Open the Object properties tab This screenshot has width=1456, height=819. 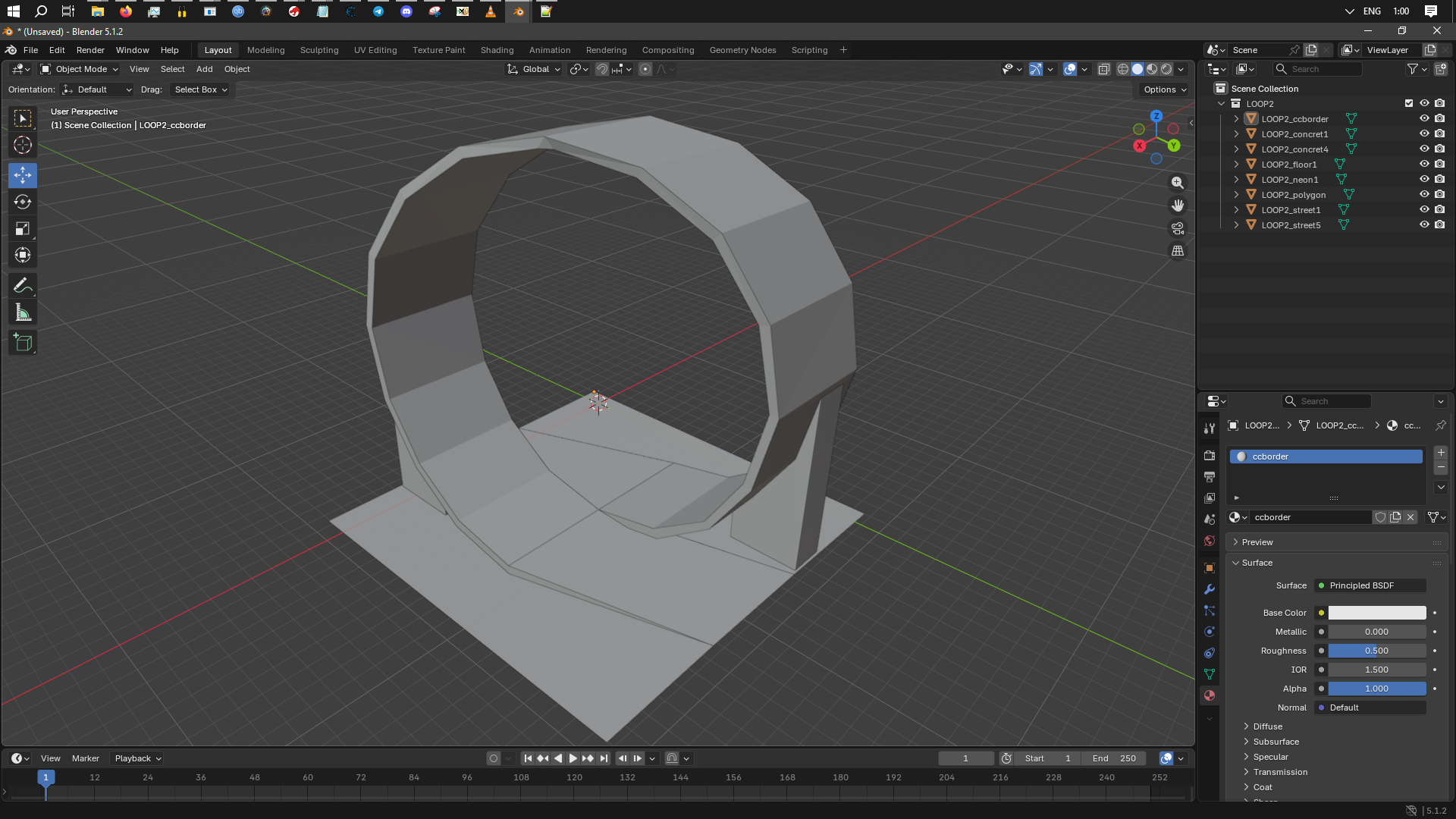(x=1210, y=568)
